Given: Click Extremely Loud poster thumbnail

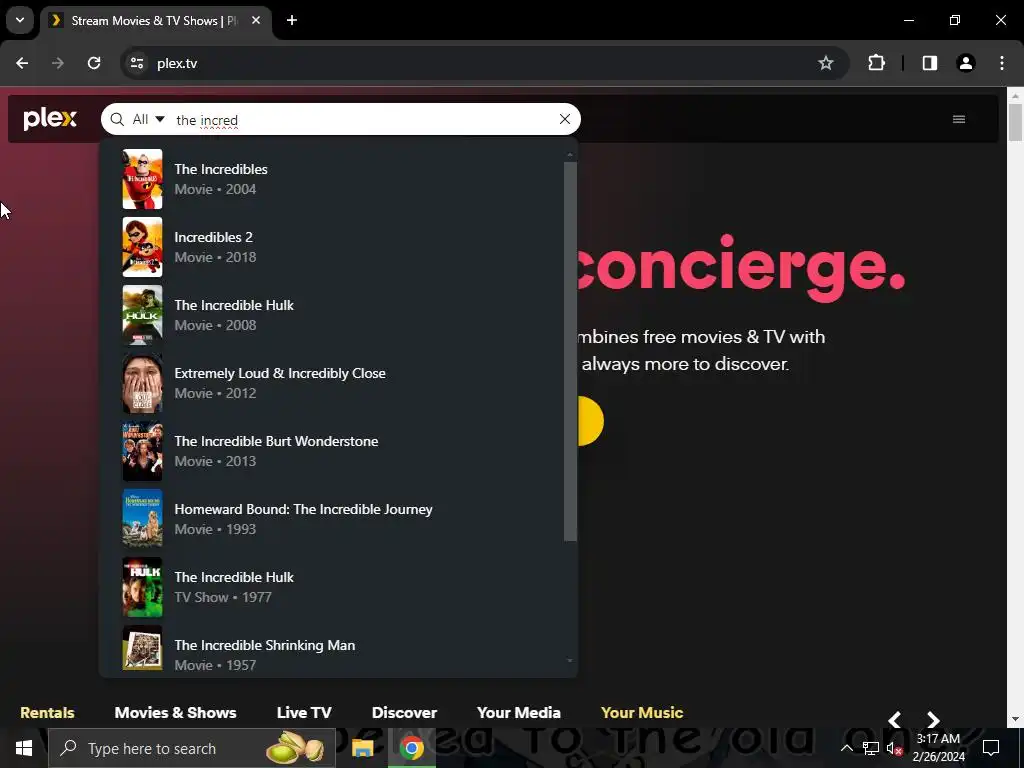Looking at the screenshot, I should tap(142, 383).
